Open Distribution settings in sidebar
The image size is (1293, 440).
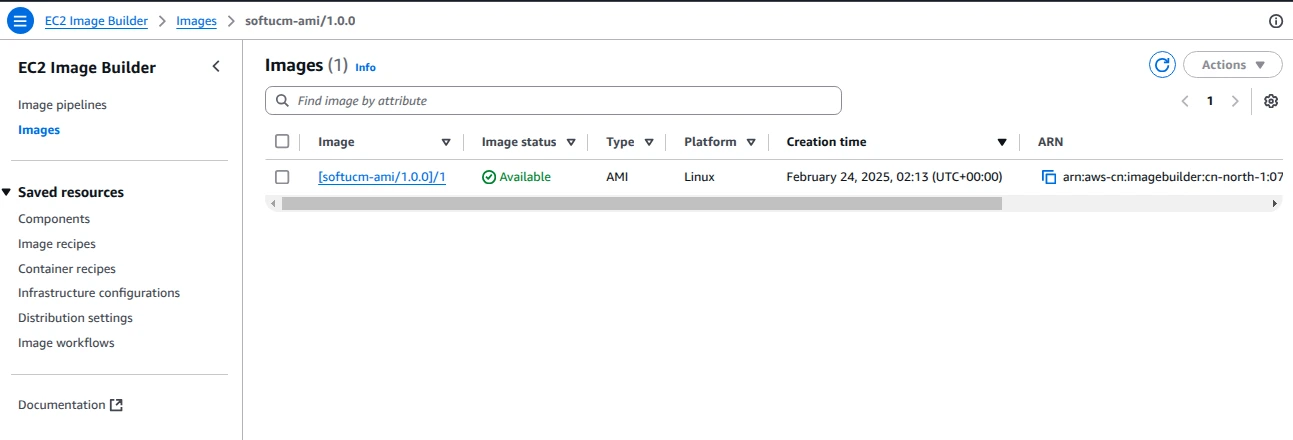(x=75, y=318)
